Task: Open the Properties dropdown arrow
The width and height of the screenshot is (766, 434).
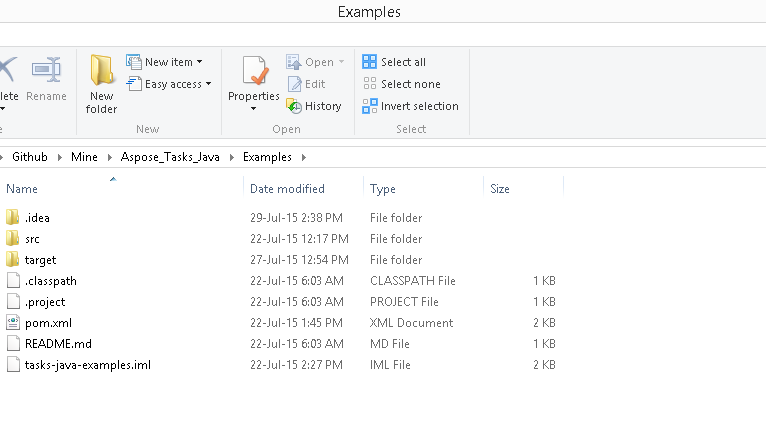Action: [254, 108]
